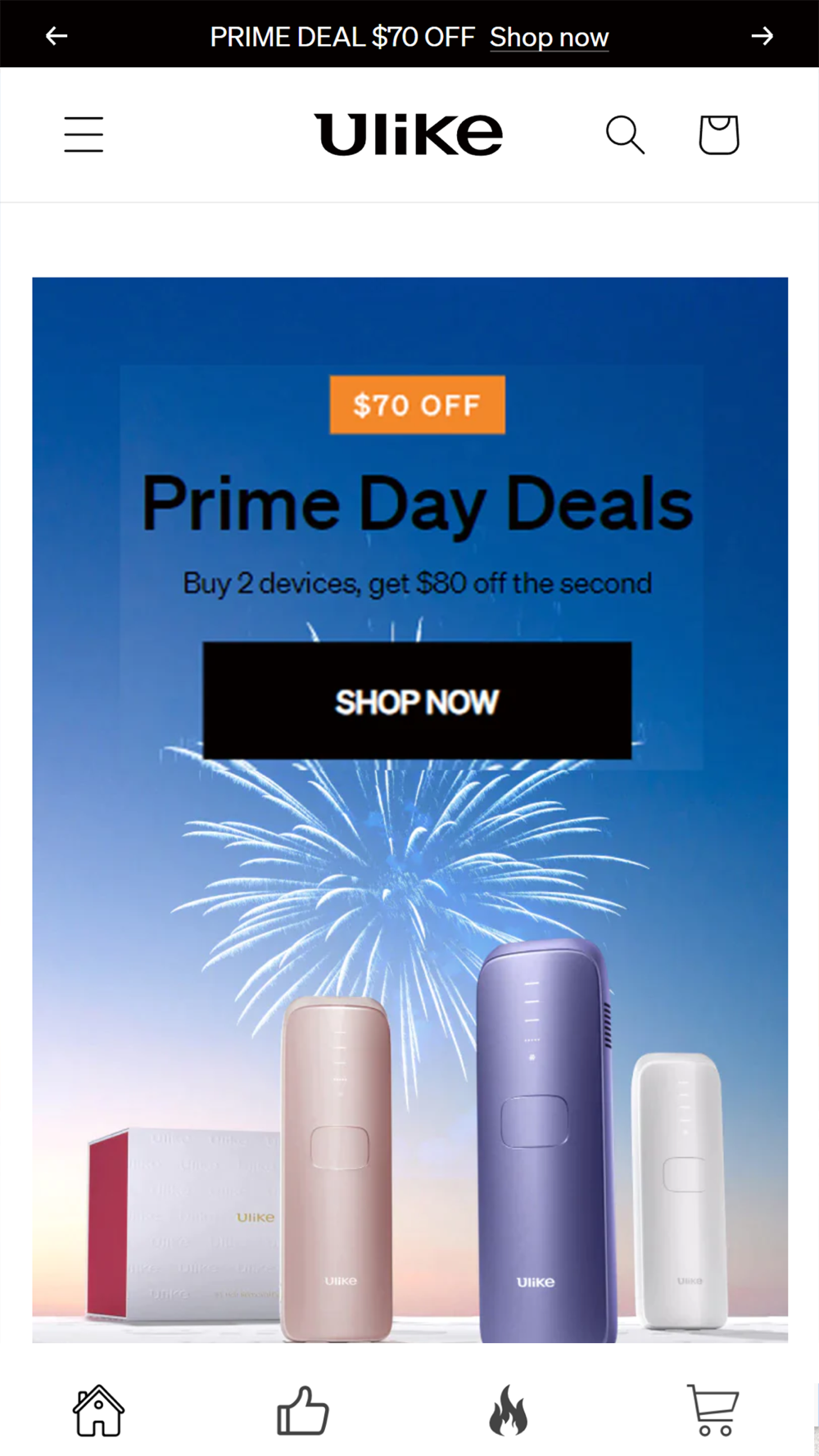Viewport: 819px width, 1456px height.
Task: Click the Prime Day Deals headline
Action: (418, 503)
